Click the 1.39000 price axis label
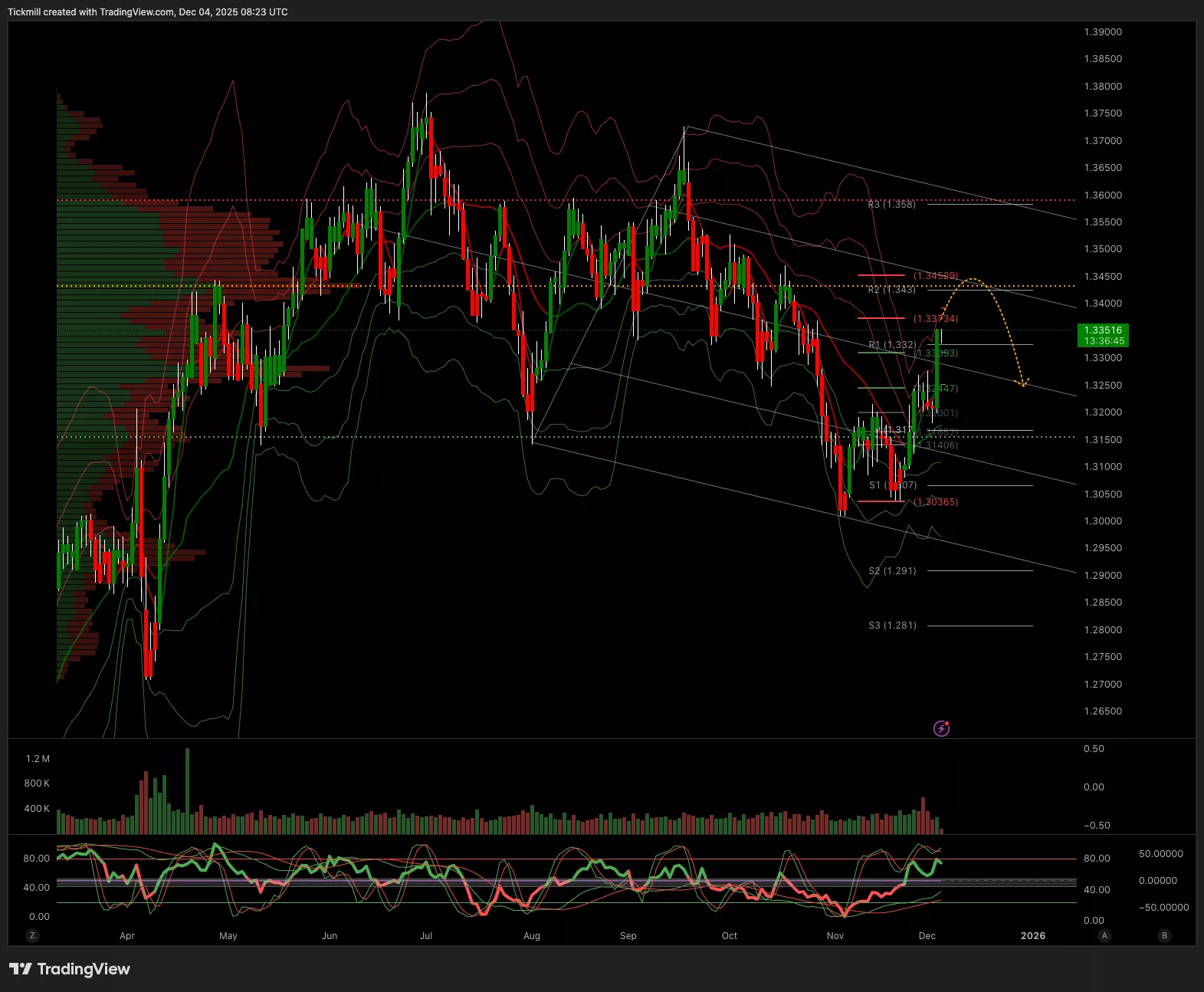The image size is (1204, 992). [x=1103, y=32]
